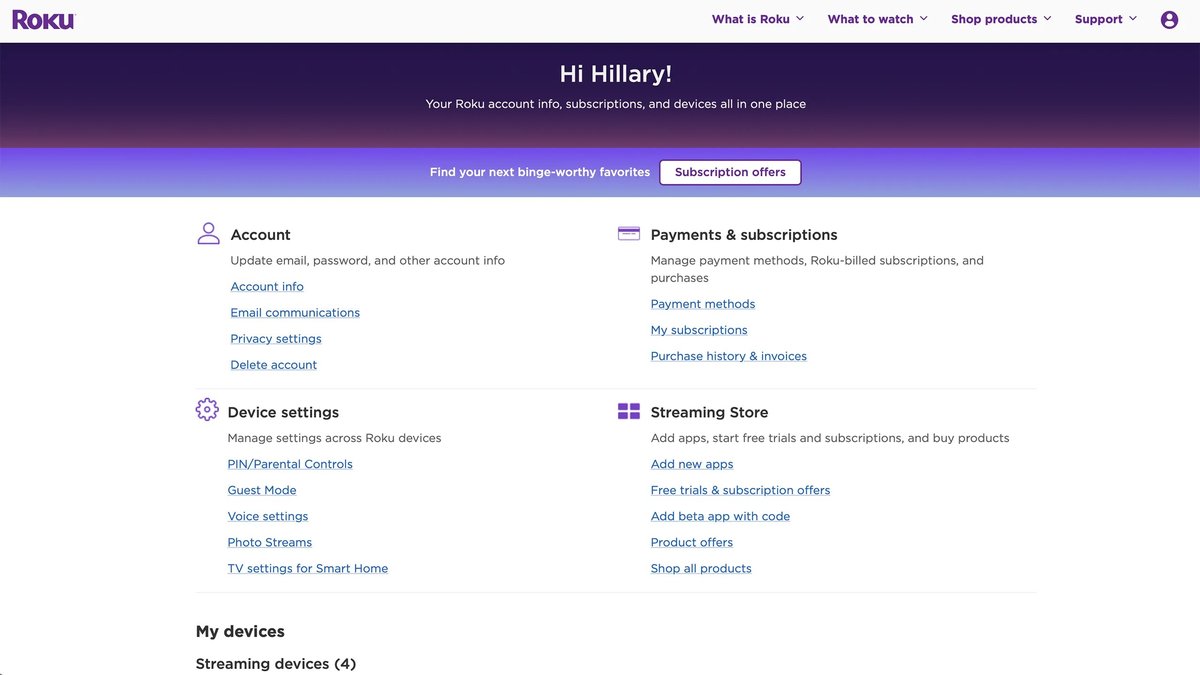Click the Account person icon
The image size is (1200, 675).
point(207,232)
